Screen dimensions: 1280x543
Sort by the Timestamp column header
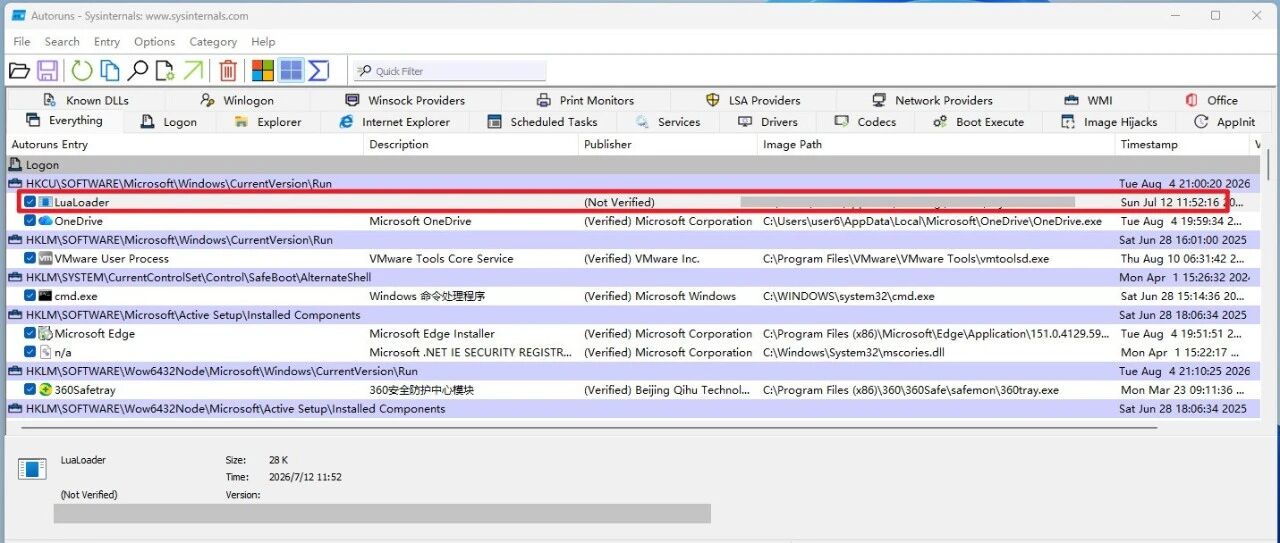coord(1184,145)
